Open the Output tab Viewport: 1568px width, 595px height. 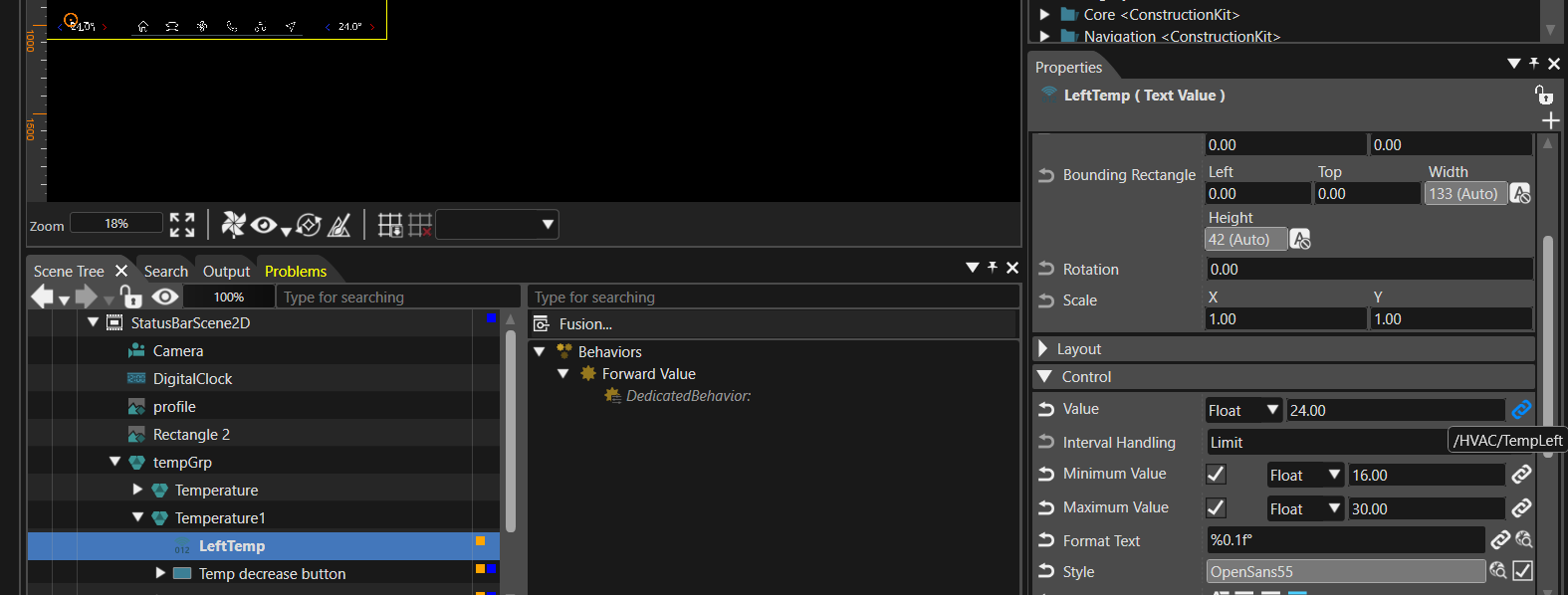pyautogui.click(x=226, y=271)
